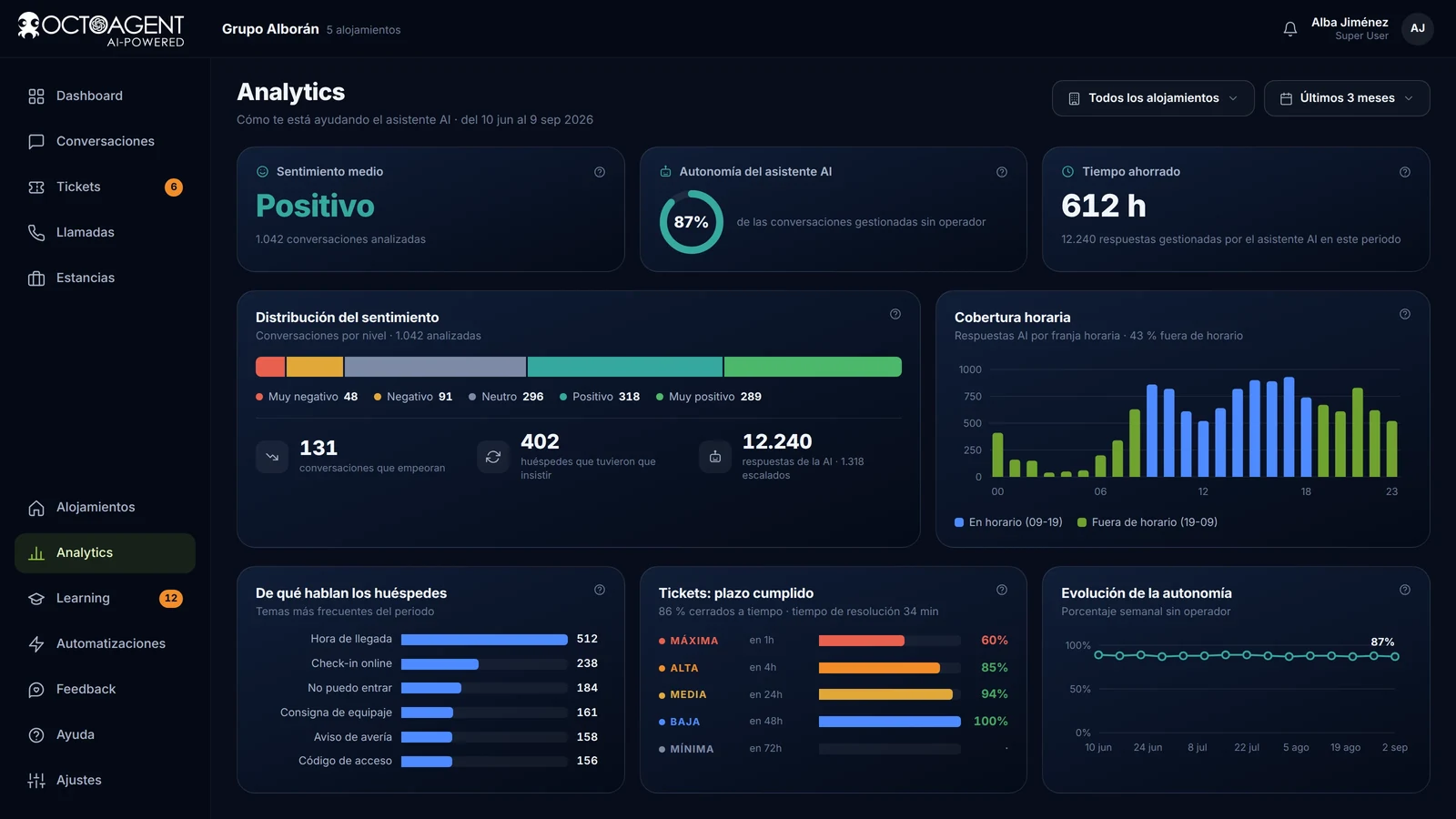Click the Conversaciones chat icon
This screenshot has width=1456, height=819.
tap(36, 142)
